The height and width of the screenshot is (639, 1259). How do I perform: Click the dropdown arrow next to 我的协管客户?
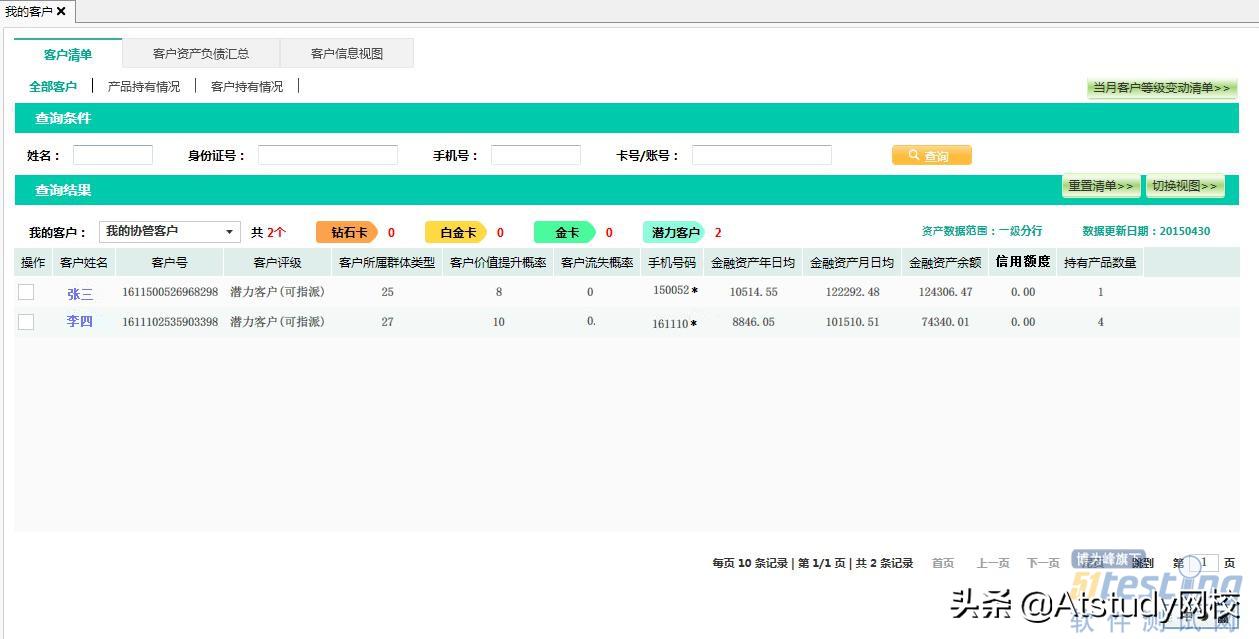(229, 231)
